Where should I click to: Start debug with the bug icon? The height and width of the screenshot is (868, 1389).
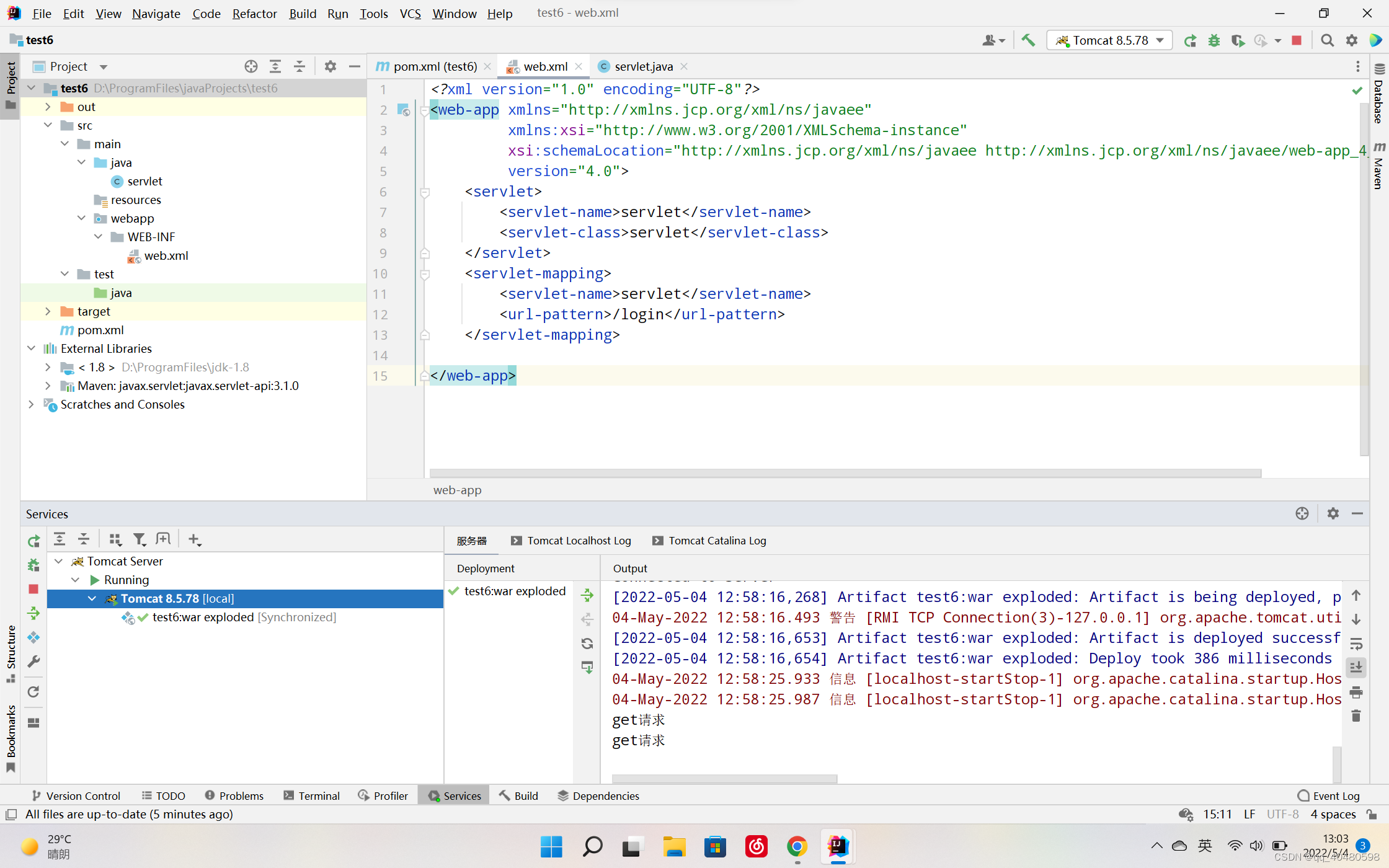[1214, 40]
